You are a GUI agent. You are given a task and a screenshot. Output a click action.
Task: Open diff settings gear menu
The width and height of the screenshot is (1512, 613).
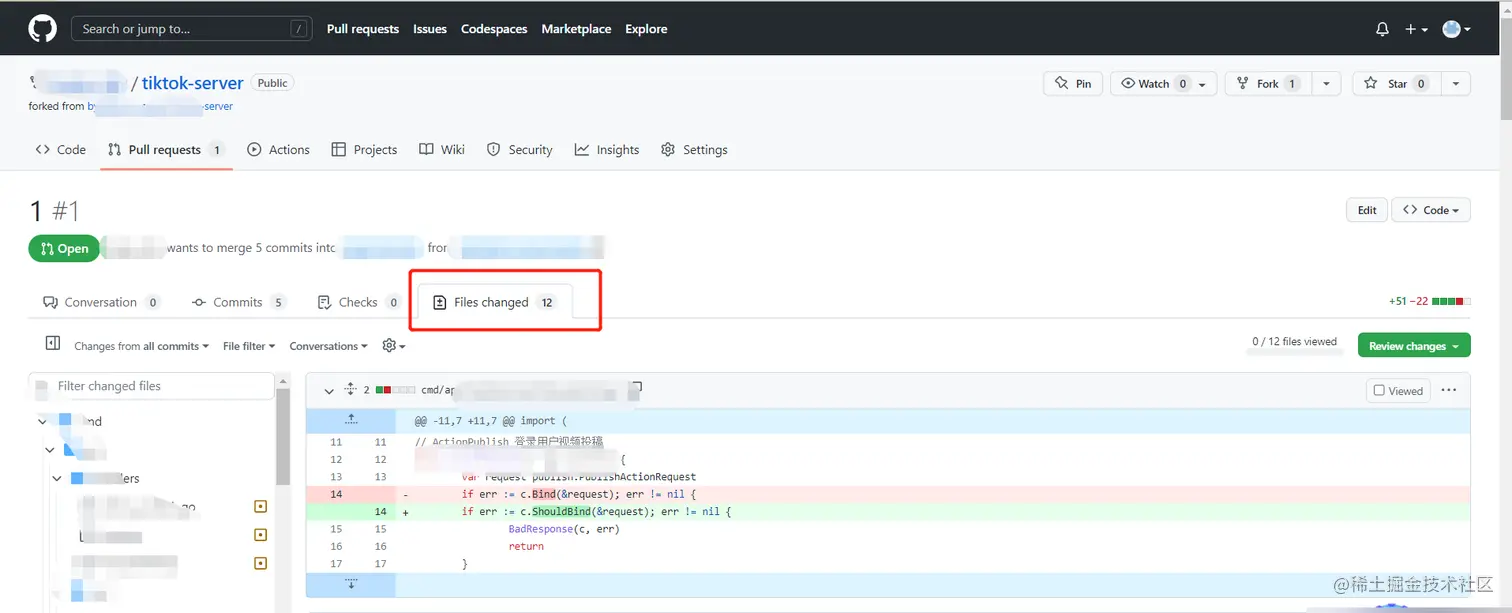click(393, 346)
